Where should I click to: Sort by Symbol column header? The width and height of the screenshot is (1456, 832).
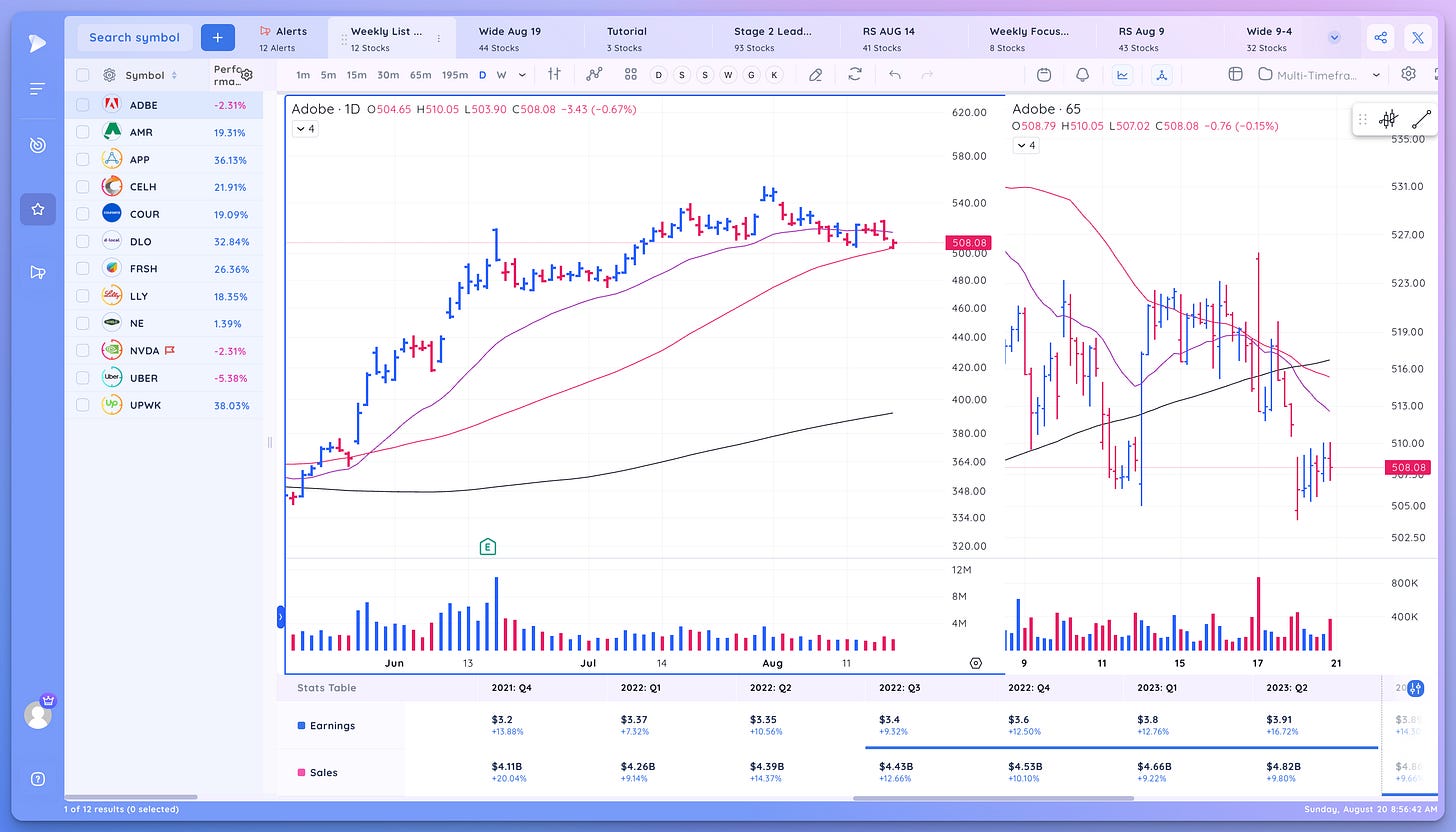coord(151,75)
